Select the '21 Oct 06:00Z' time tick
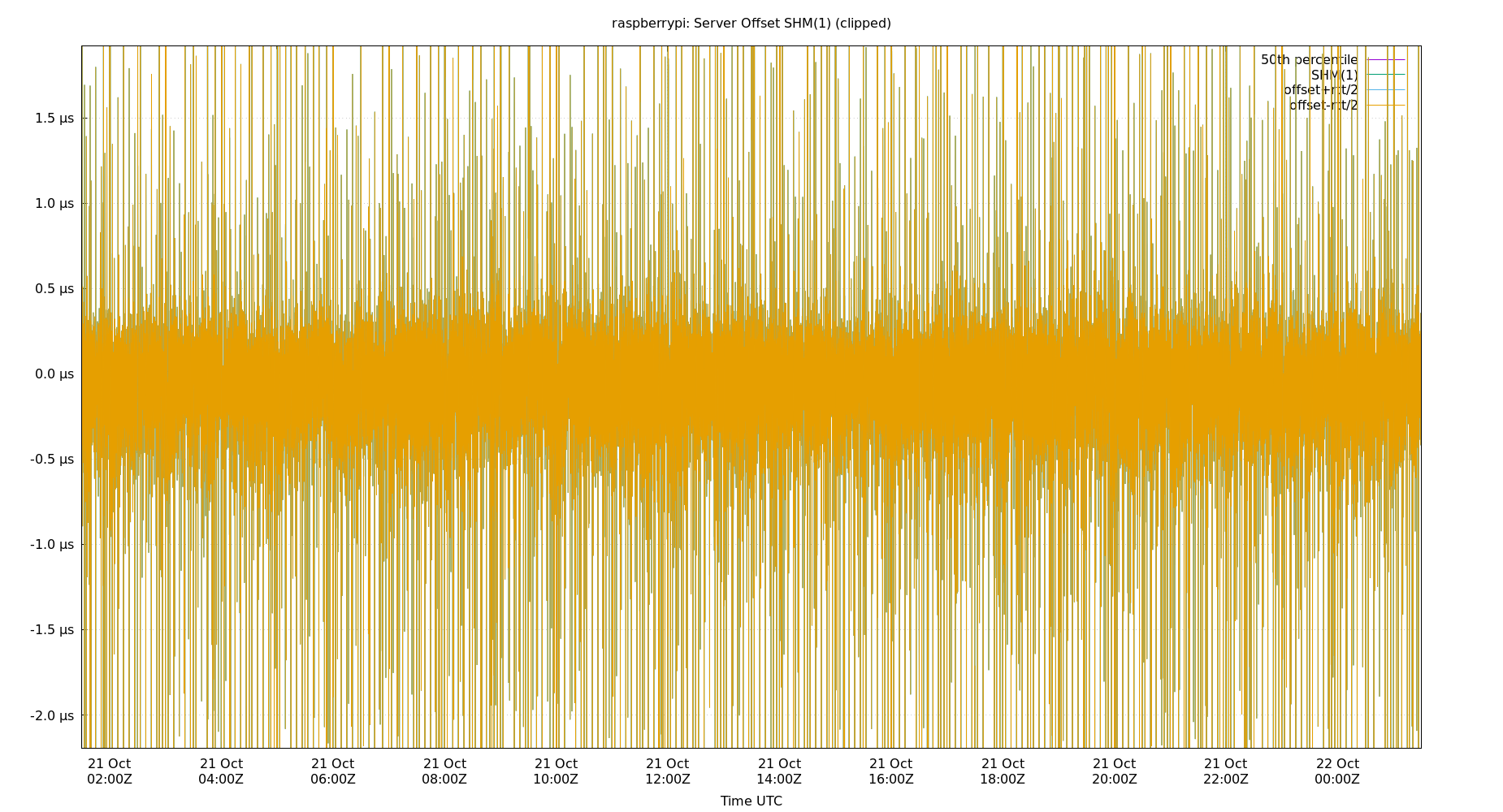This screenshot has height=812, width=1503. point(332,771)
